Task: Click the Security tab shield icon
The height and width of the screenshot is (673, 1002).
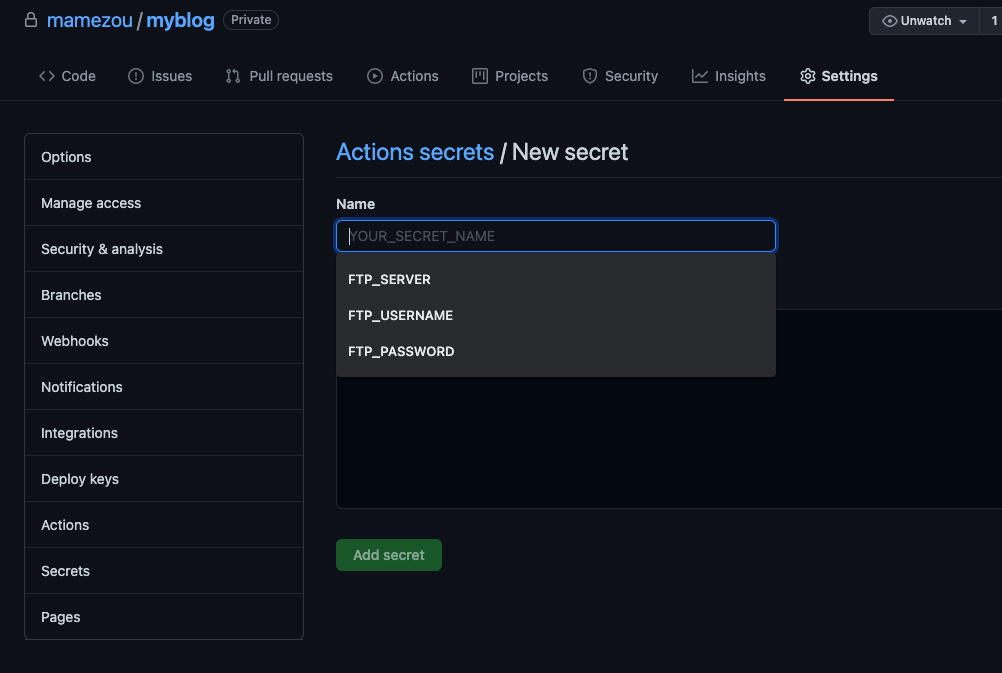Action: (590, 76)
